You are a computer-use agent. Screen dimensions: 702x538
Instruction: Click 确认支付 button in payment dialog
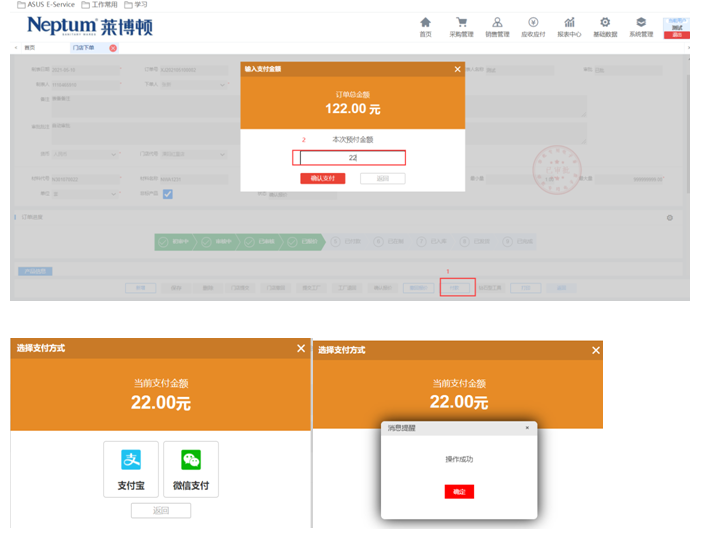tap(323, 178)
